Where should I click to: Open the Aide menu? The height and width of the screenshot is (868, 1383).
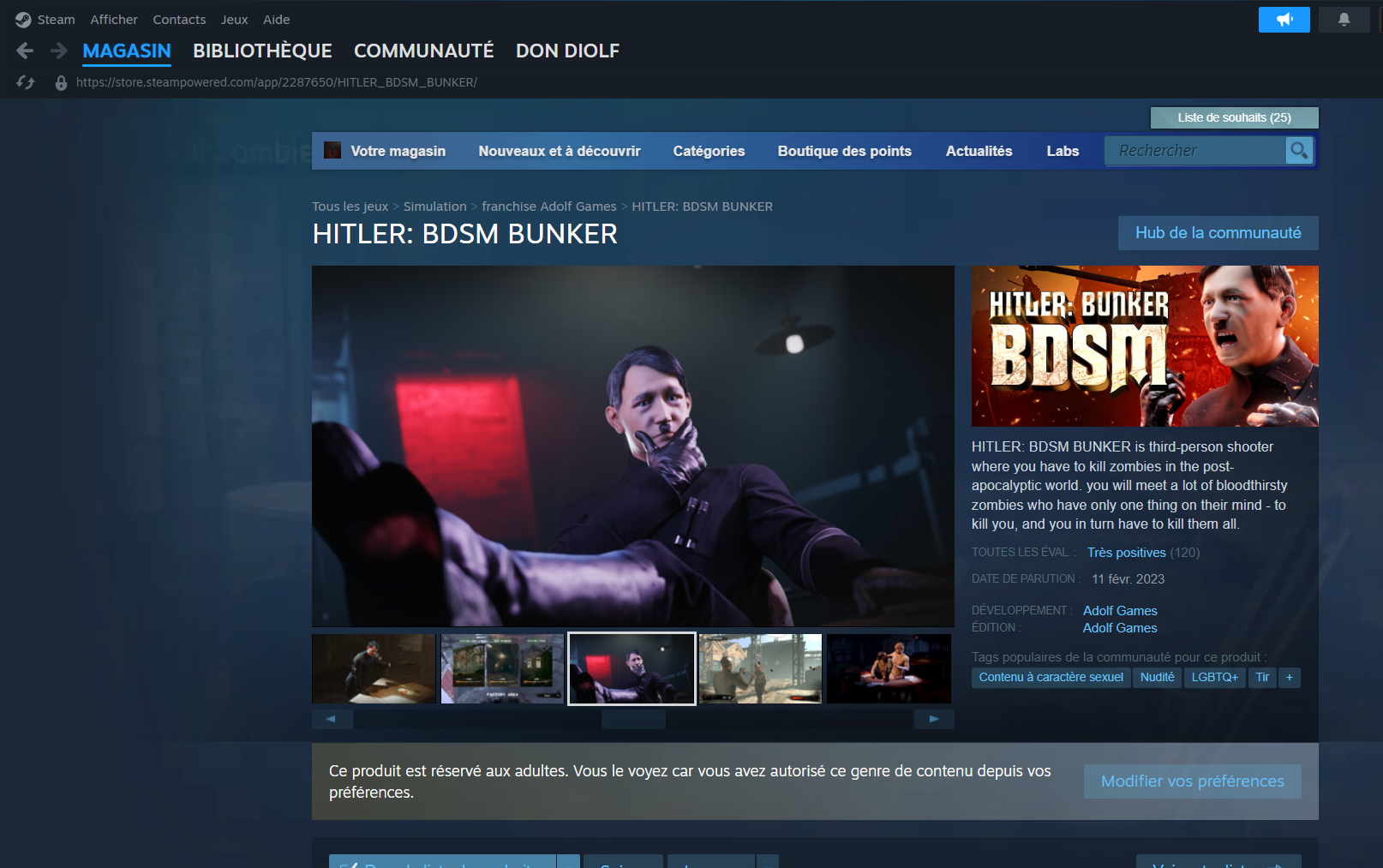(x=276, y=20)
